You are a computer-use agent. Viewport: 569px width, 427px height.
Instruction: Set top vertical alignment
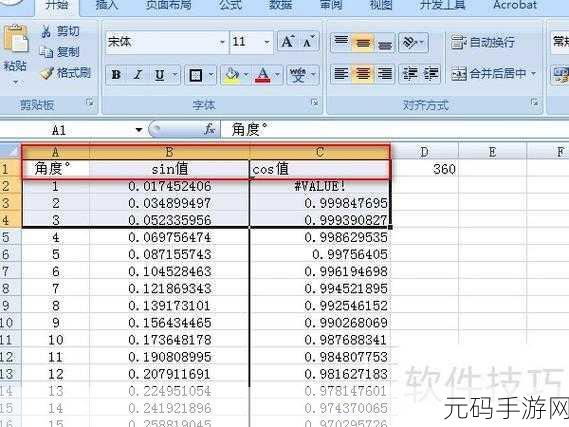point(341,43)
